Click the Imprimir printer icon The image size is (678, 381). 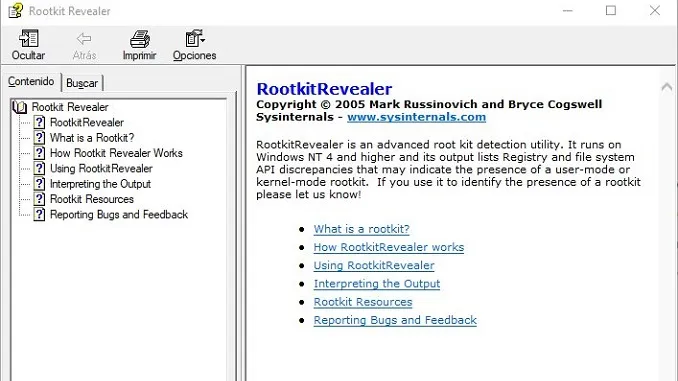pyautogui.click(x=140, y=39)
